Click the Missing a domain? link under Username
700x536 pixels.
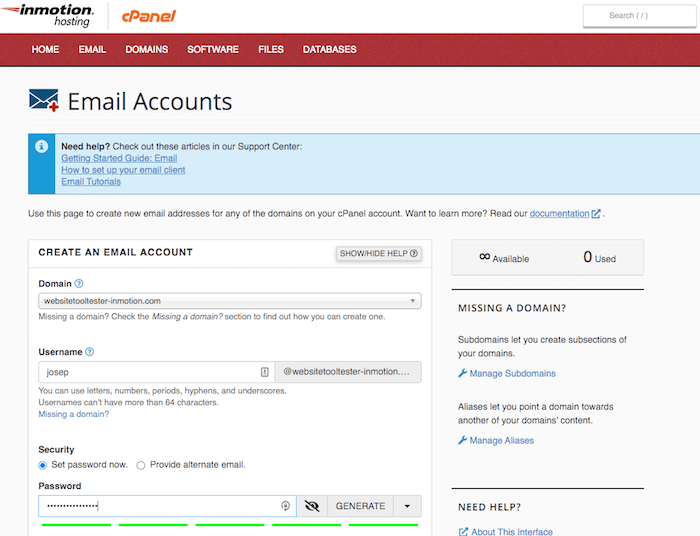pos(74,414)
